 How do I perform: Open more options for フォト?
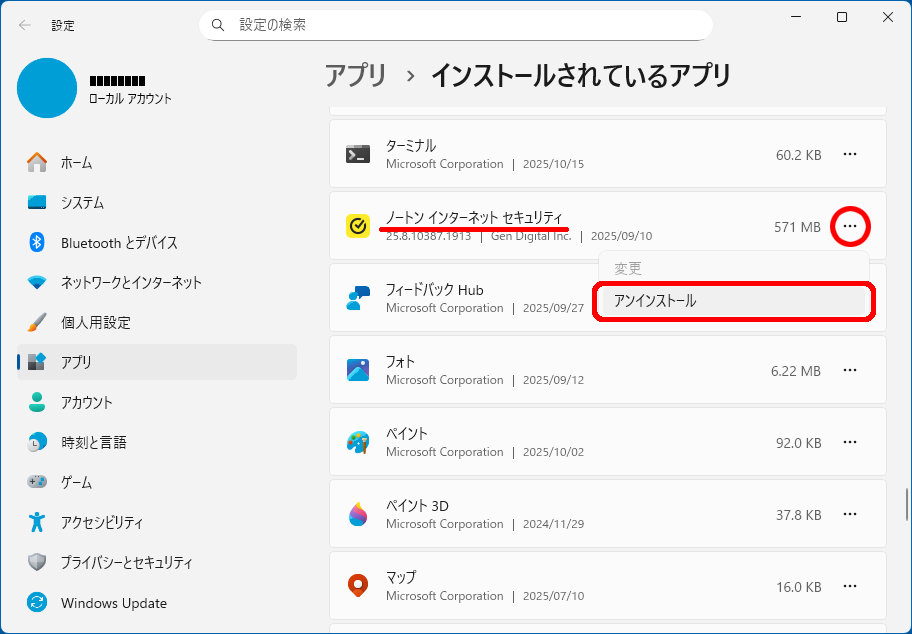click(x=850, y=370)
